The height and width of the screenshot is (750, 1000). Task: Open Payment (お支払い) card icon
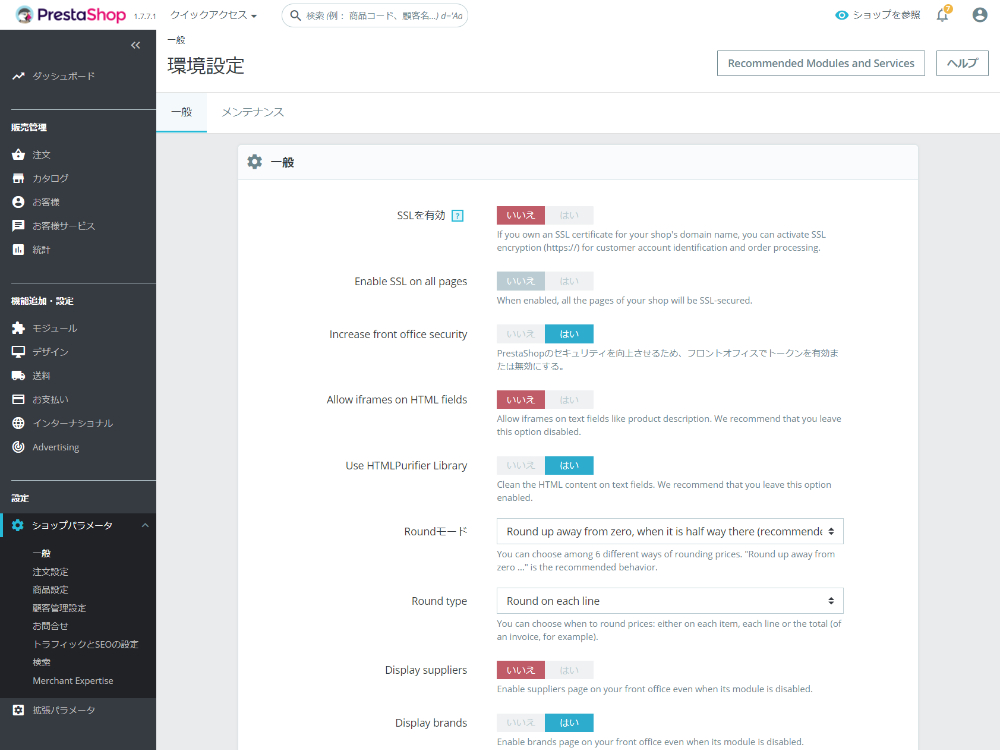coord(18,399)
